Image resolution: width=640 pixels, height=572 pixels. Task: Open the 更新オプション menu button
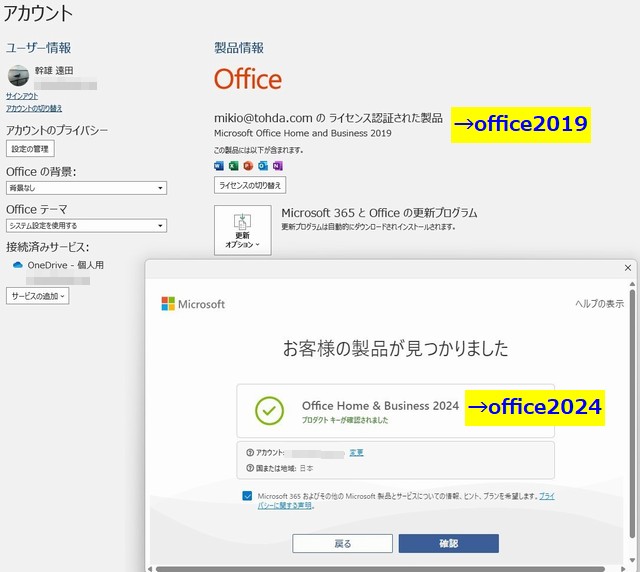click(x=242, y=230)
